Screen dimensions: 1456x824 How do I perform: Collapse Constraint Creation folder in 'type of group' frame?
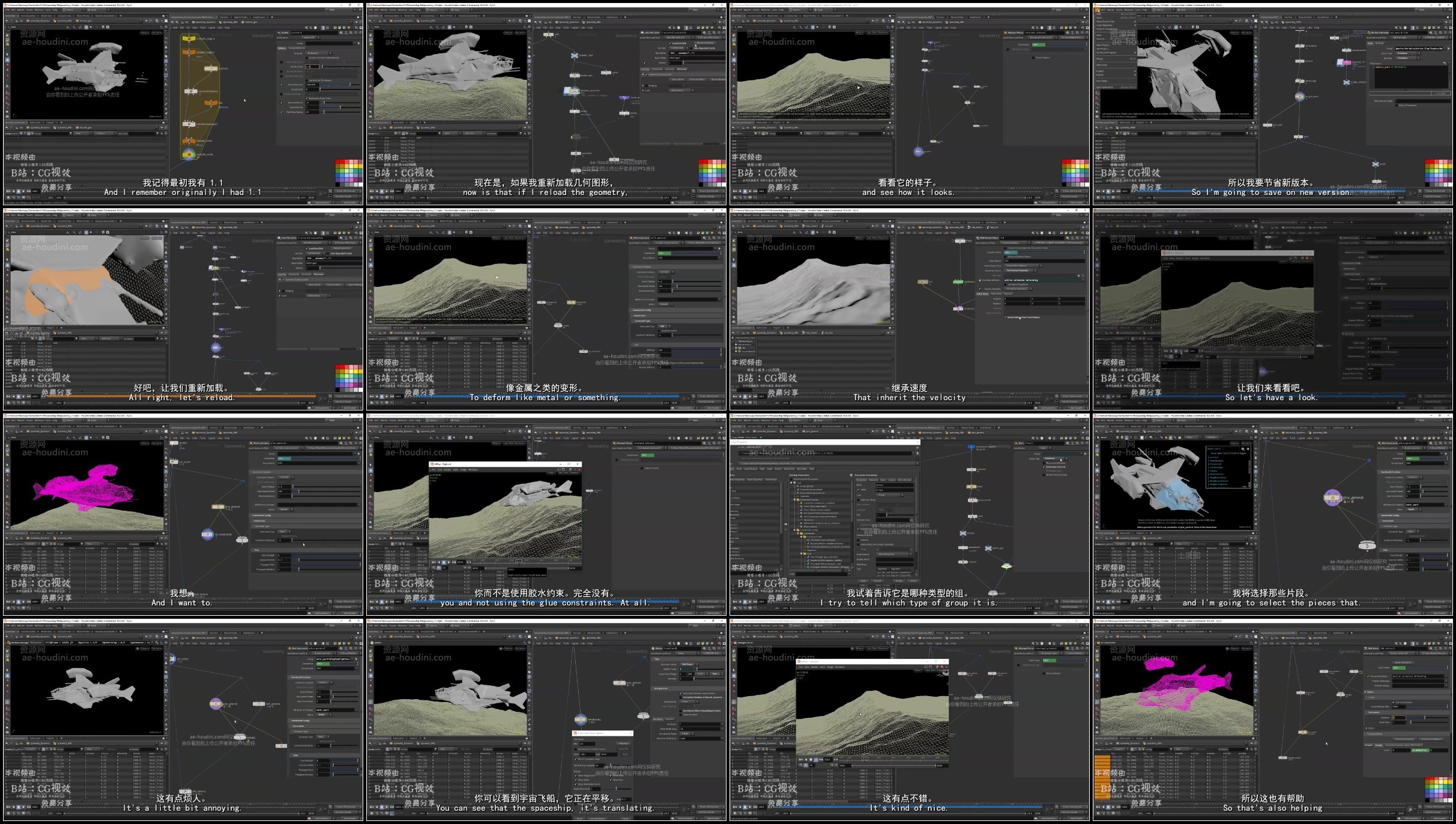(x=794, y=499)
